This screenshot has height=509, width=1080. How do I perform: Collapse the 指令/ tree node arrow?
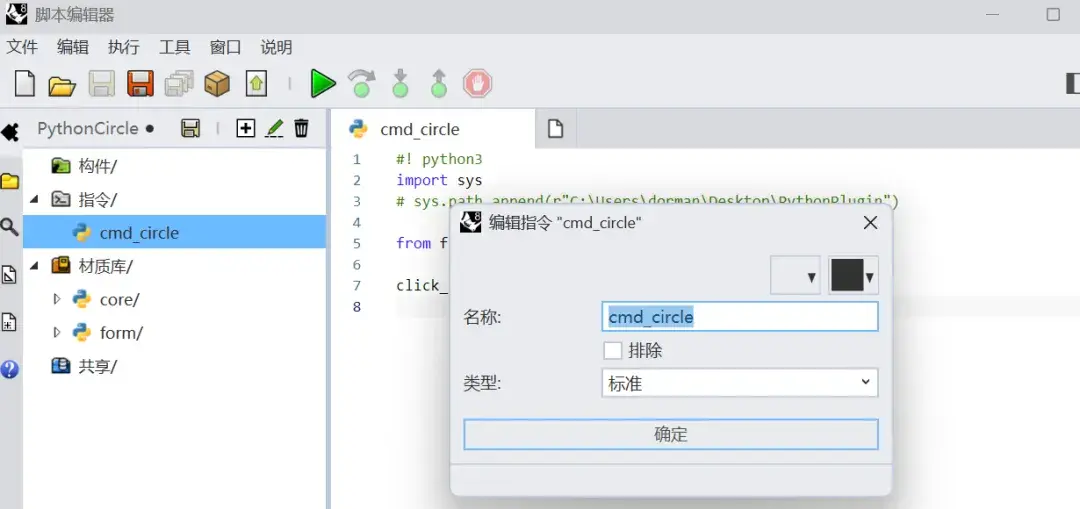(34, 200)
